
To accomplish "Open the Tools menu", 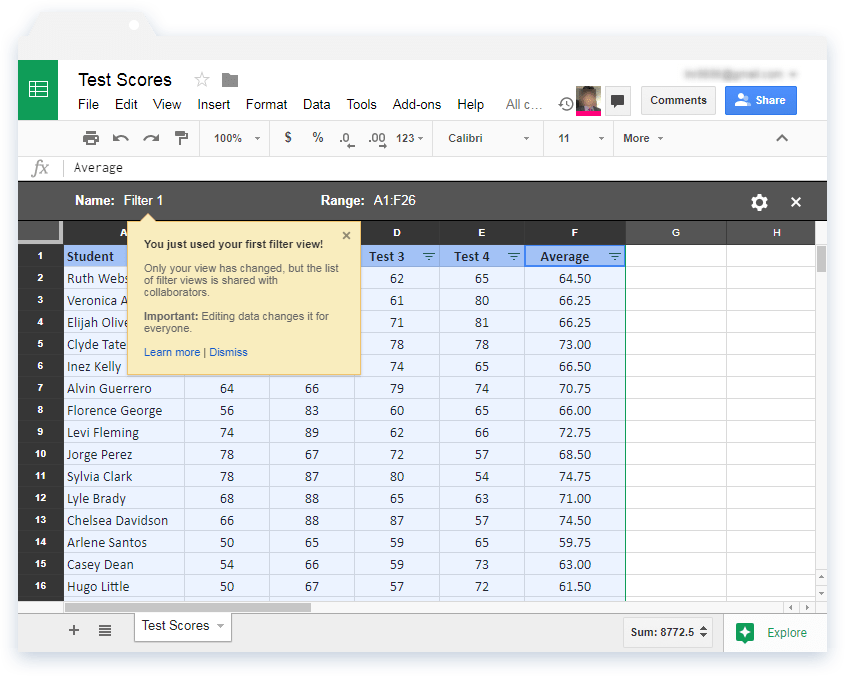I will (x=361, y=105).
